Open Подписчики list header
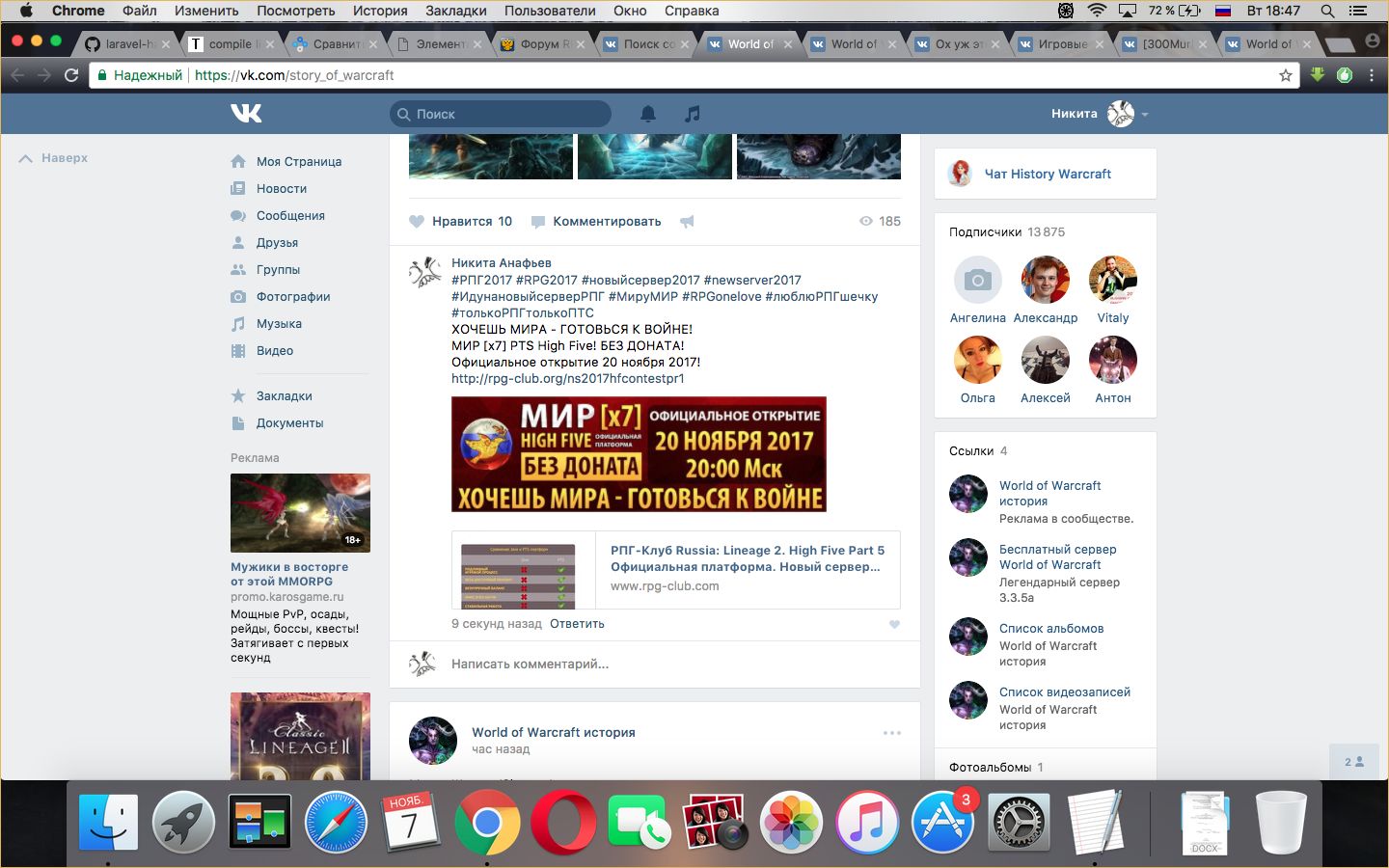Screen dimensions: 1389x868 click(x=1007, y=231)
